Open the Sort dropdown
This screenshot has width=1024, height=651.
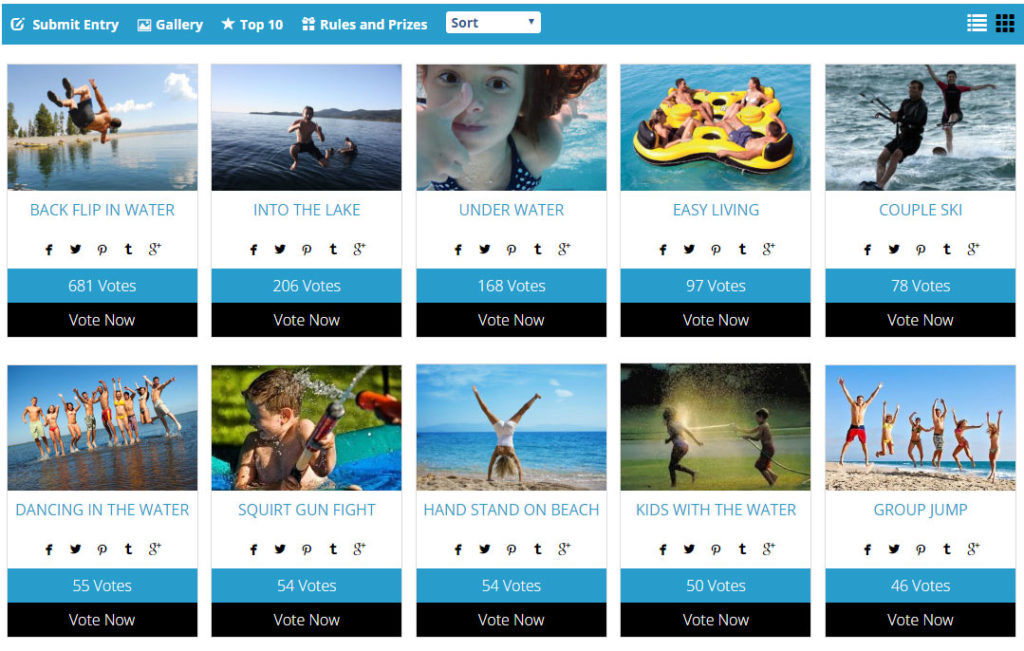click(x=493, y=23)
